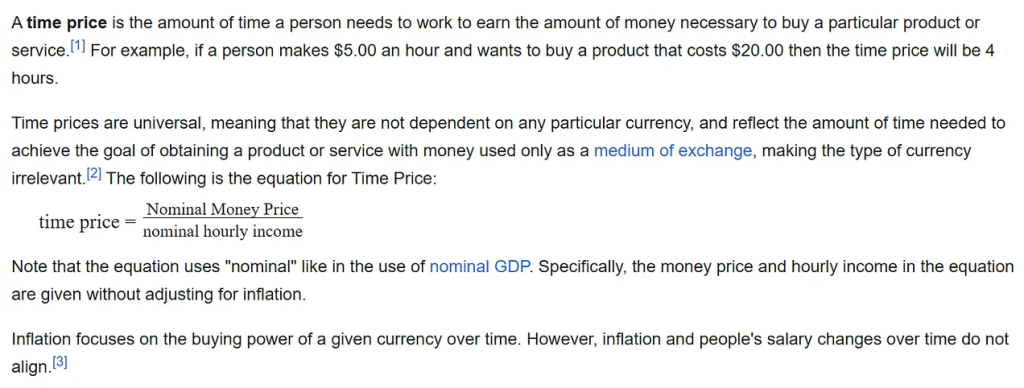Viewport: 1024px width, 388px height.
Task: Click the word 'hours.' ending the first paragraph
Action: point(35,78)
